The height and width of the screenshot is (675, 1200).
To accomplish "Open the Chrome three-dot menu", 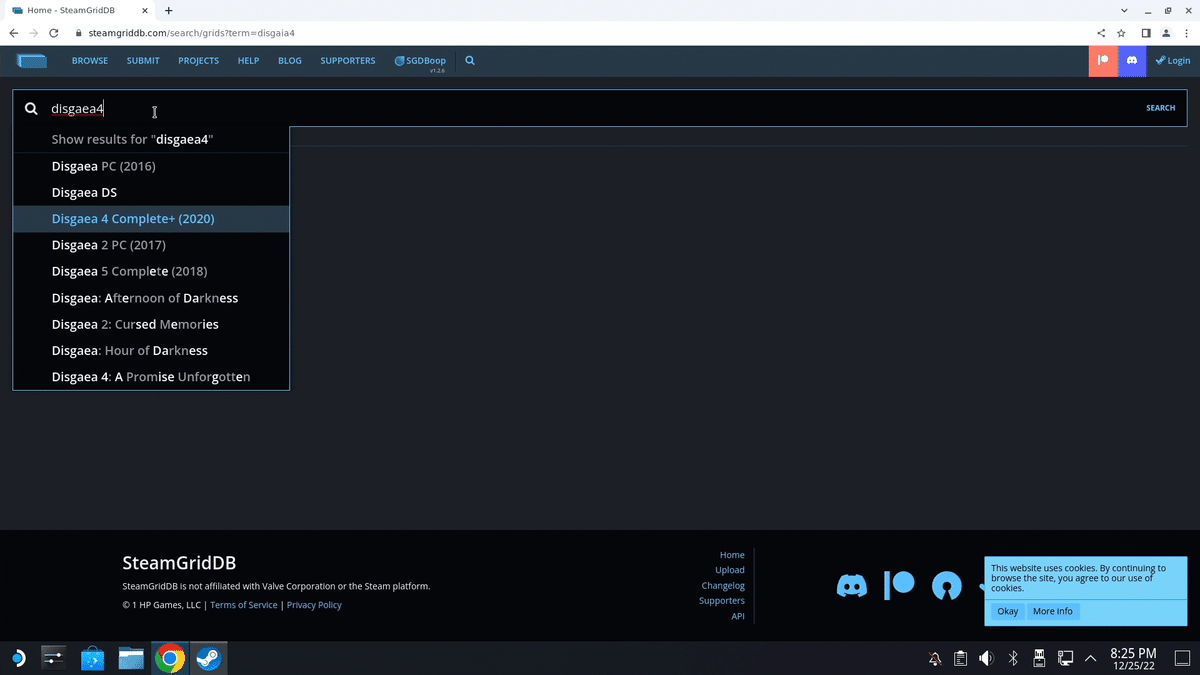I will [x=1185, y=33].
